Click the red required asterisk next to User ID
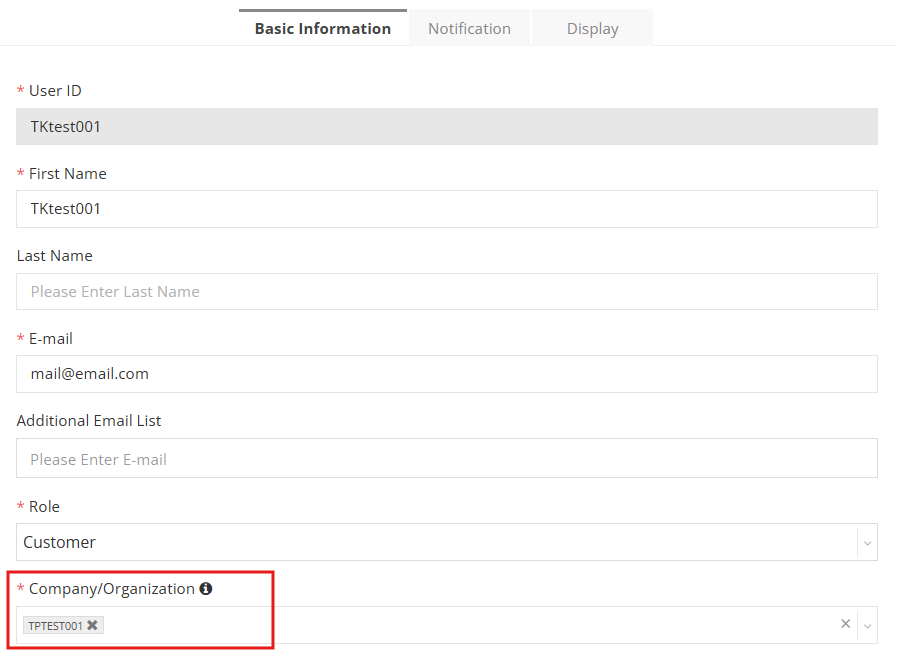The image size is (897, 652). (x=19, y=90)
